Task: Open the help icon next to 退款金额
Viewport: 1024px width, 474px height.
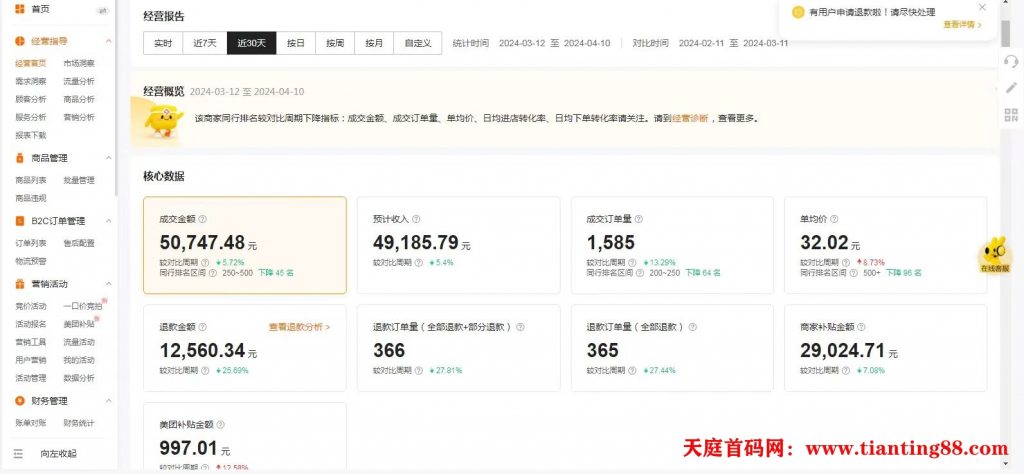Action: (x=202, y=328)
